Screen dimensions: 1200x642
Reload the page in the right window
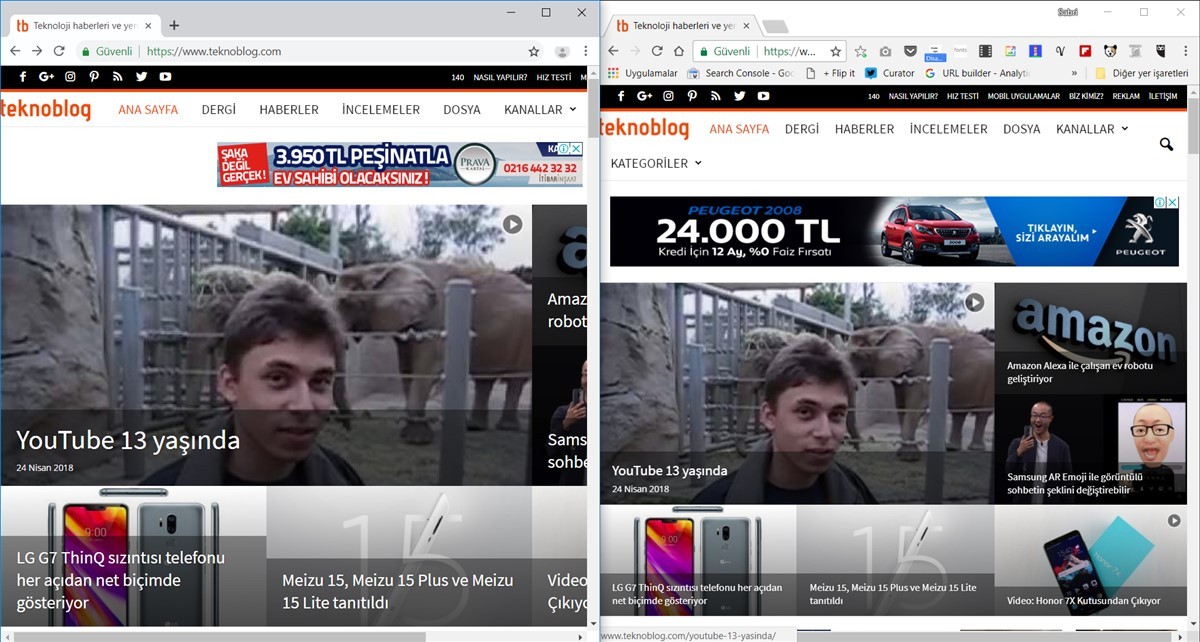(x=657, y=51)
